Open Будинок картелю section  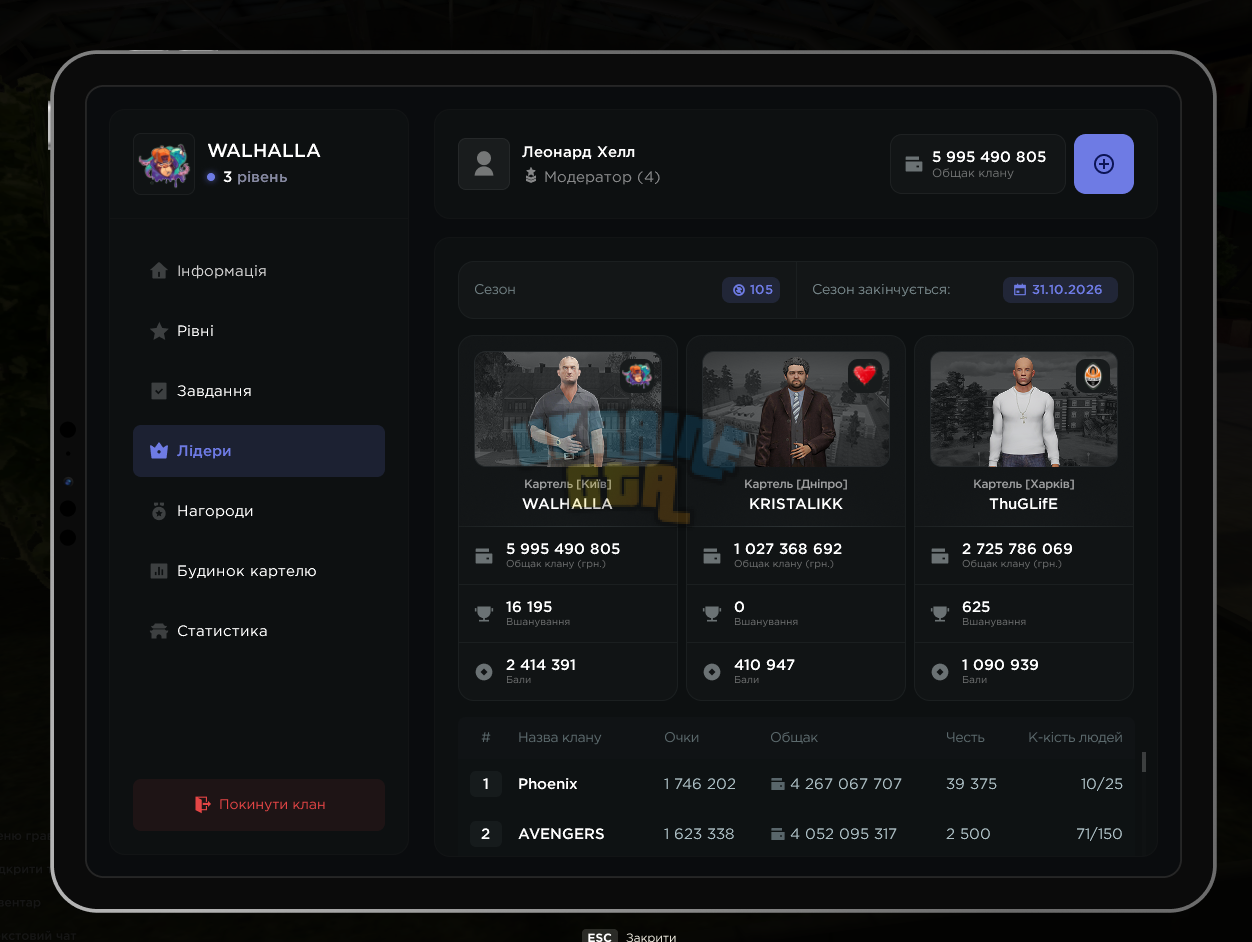click(259, 571)
